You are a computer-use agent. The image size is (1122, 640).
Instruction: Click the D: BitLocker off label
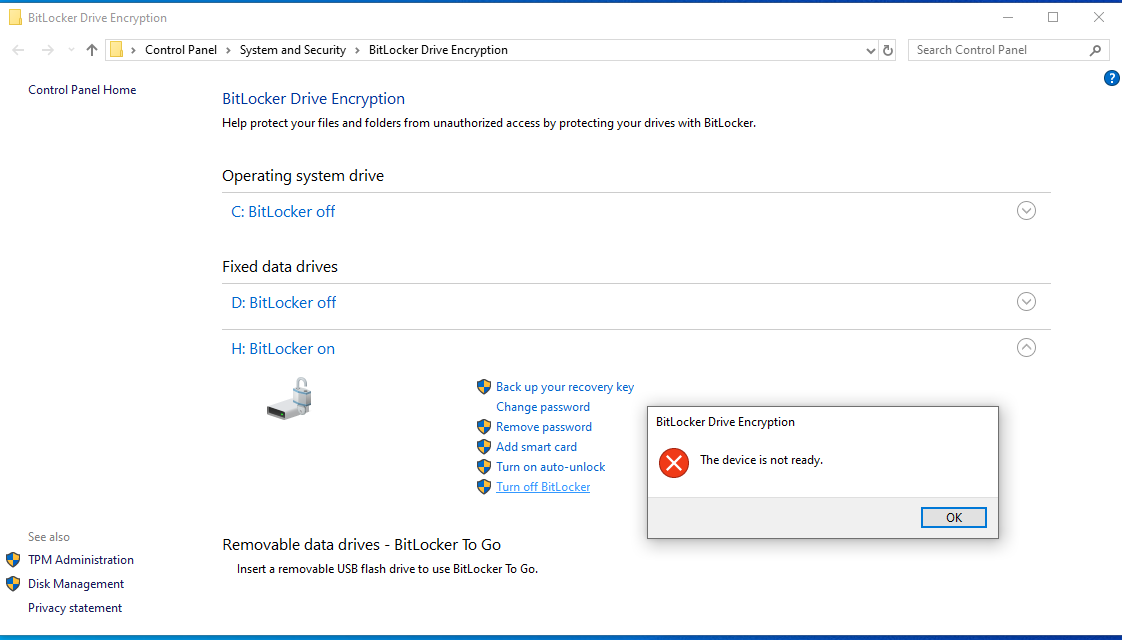pos(284,303)
